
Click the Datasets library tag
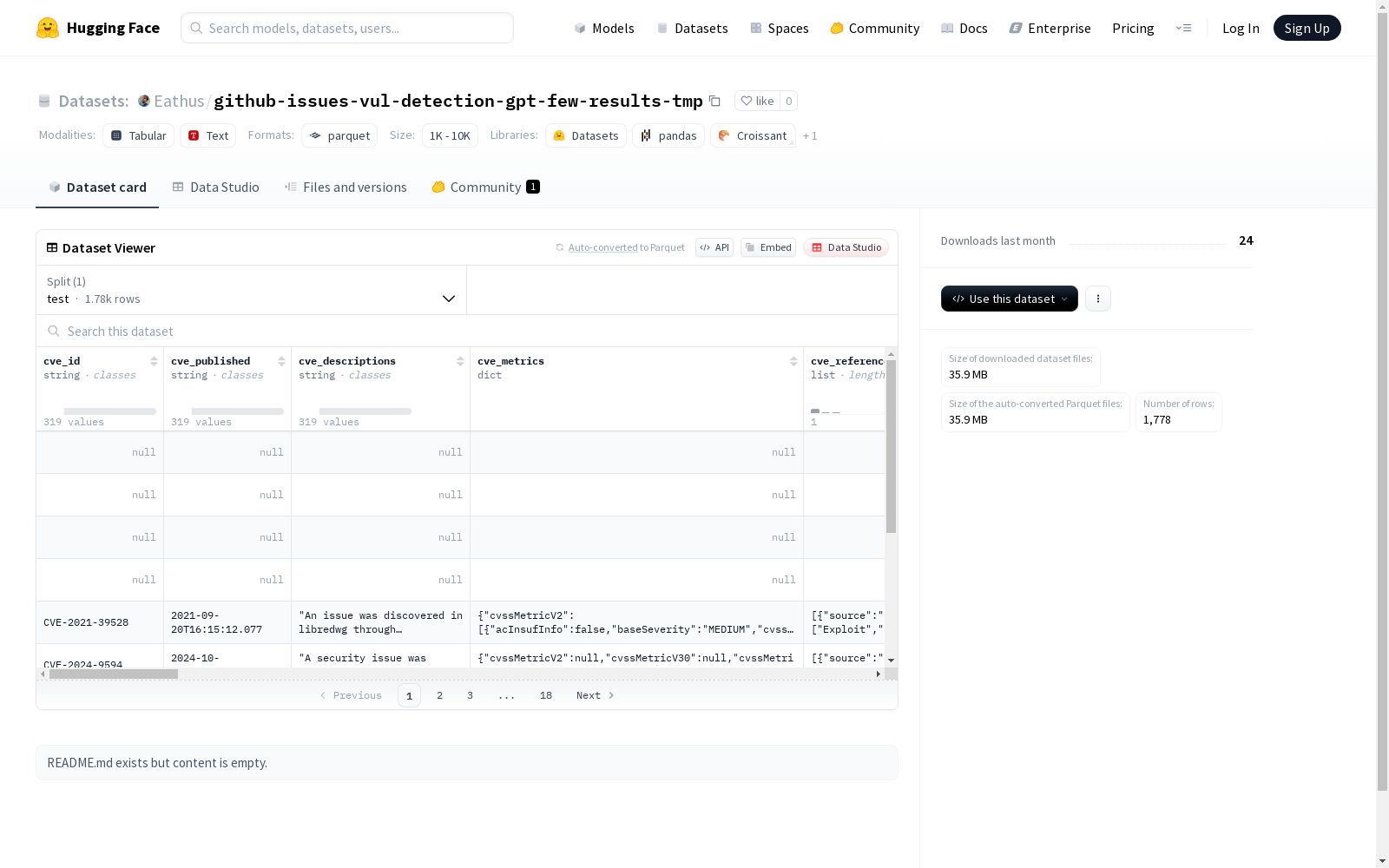[586, 135]
